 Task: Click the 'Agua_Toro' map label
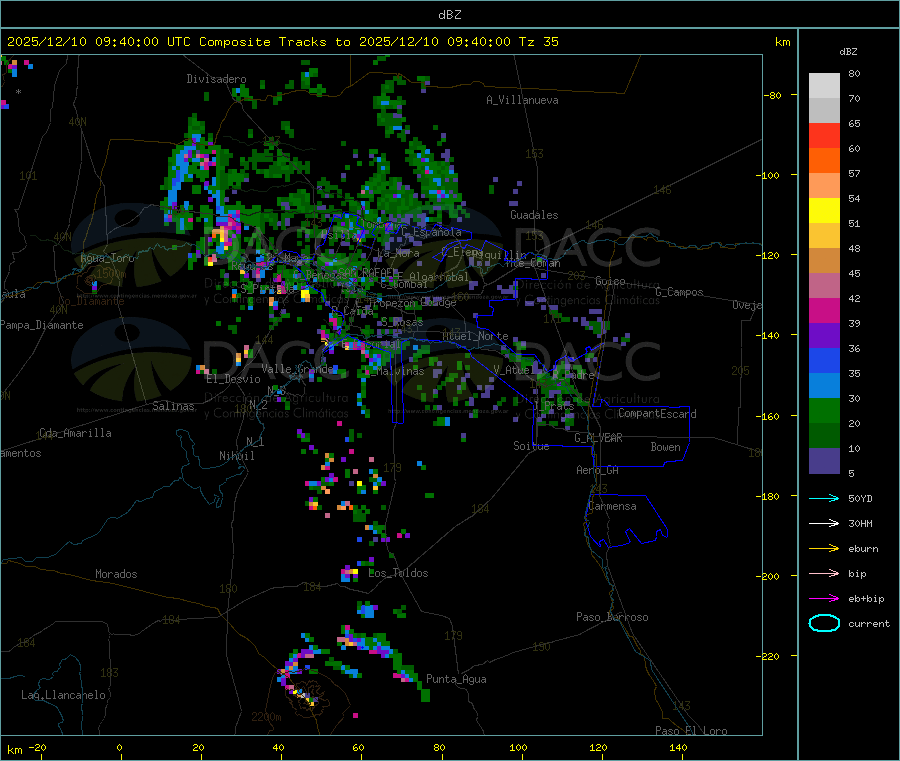tap(107, 258)
